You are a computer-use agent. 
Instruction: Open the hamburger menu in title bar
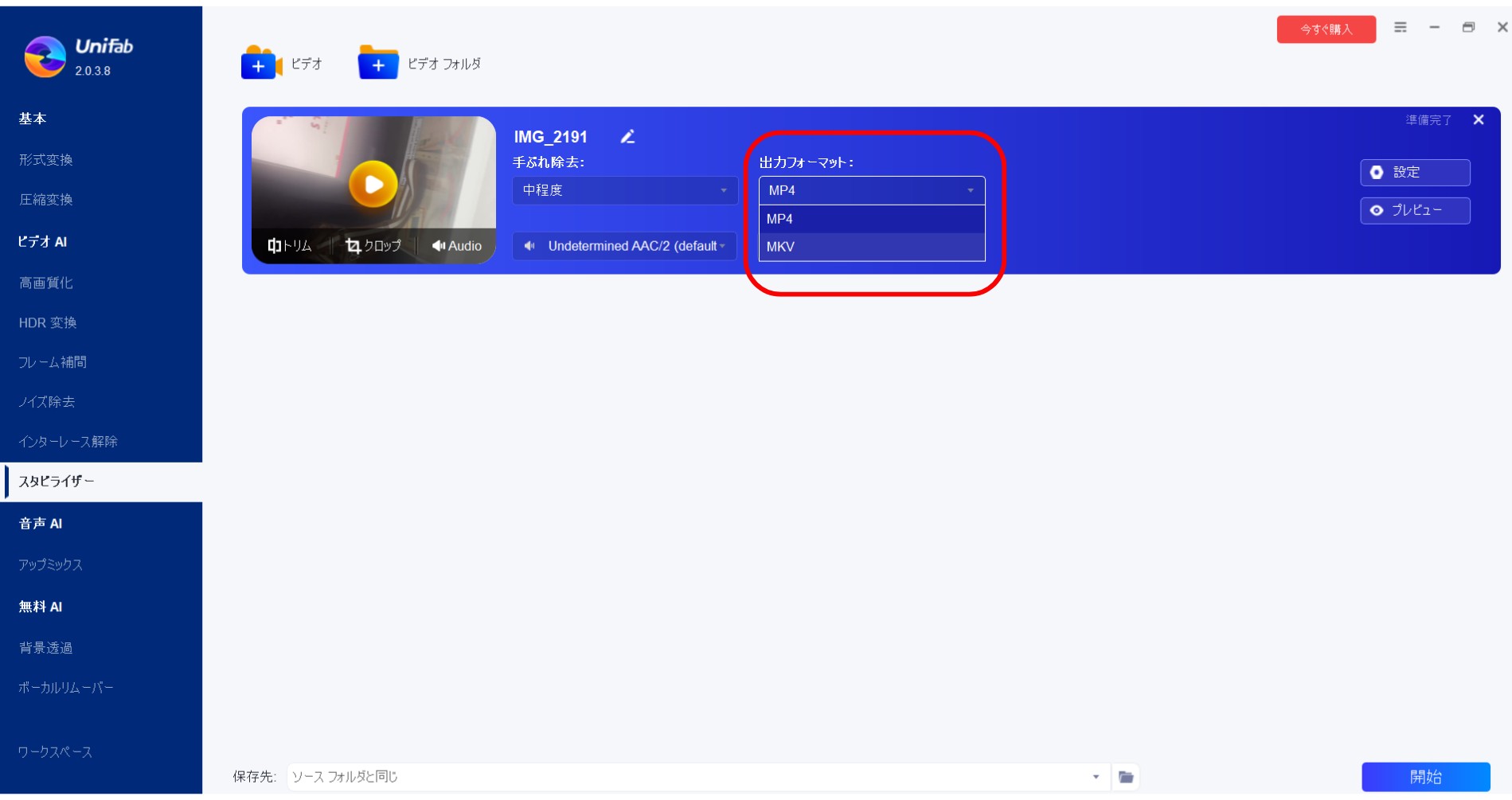1401,28
